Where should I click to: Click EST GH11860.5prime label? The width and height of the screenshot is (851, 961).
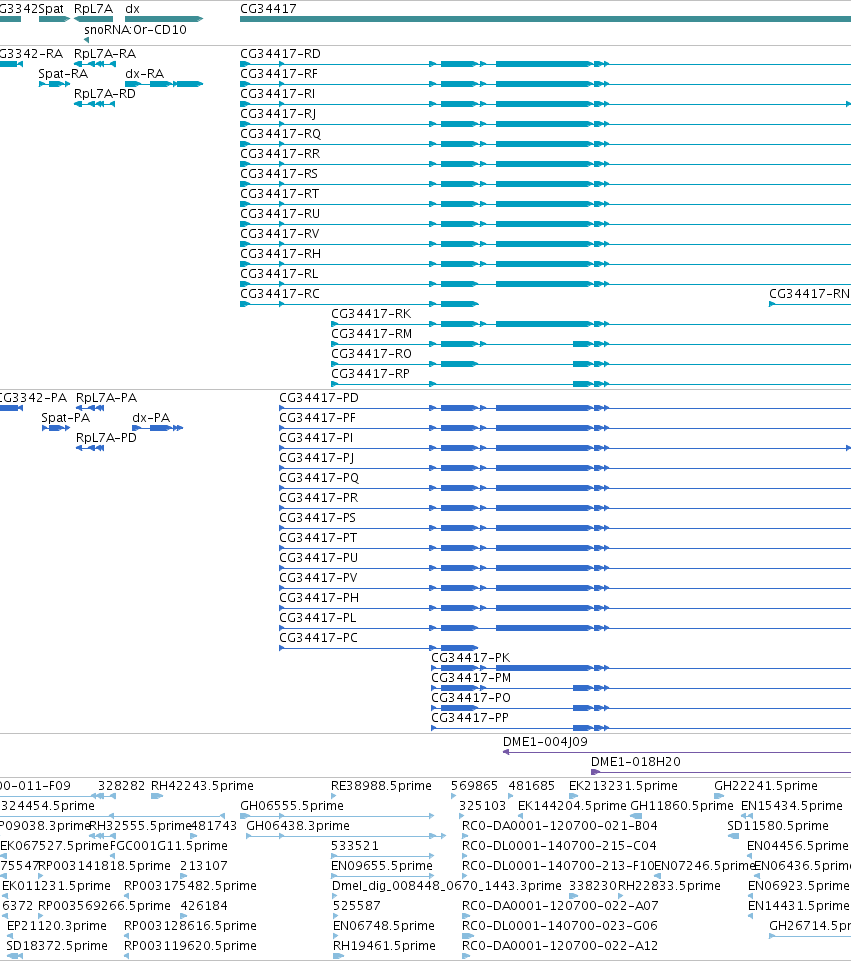coord(682,805)
